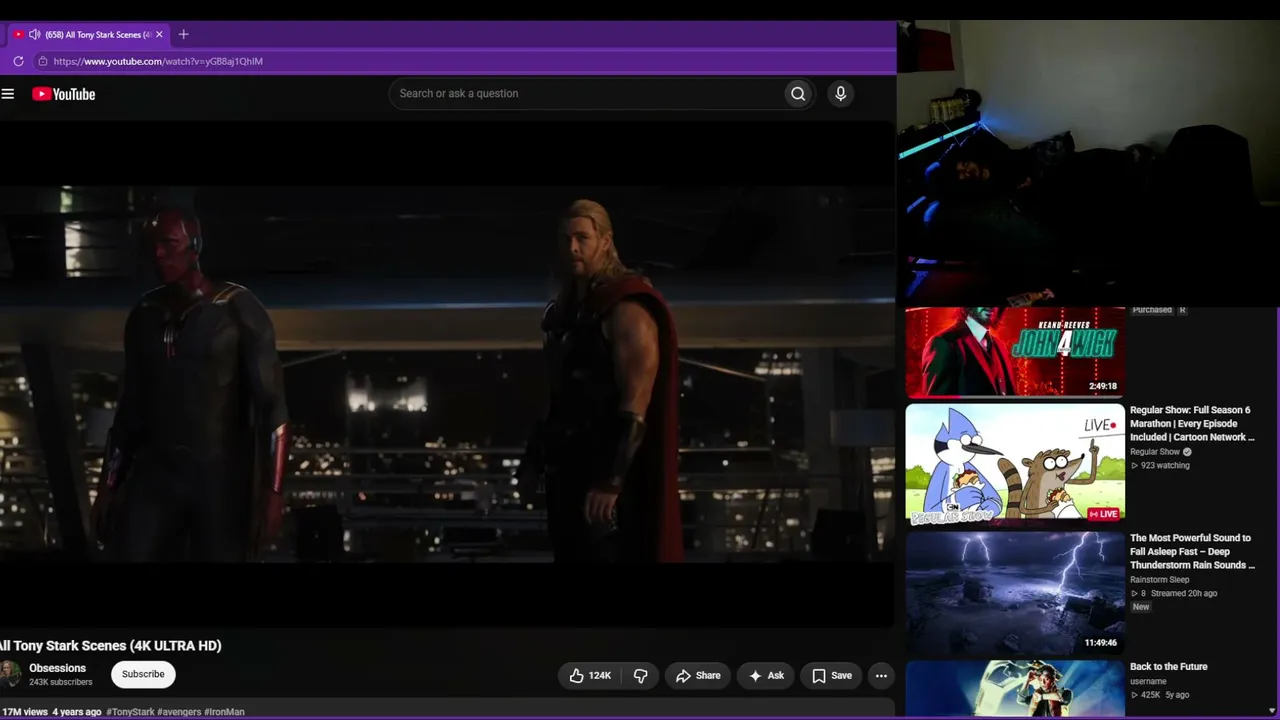Click the 2:49:18 duration badge
Viewport: 1280px width, 720px height.
pos(1103,386)
